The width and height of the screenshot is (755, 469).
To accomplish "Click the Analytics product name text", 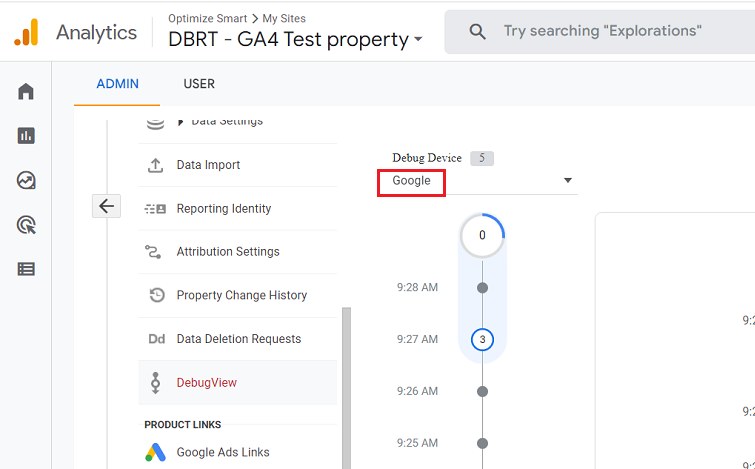I will 96,33.
